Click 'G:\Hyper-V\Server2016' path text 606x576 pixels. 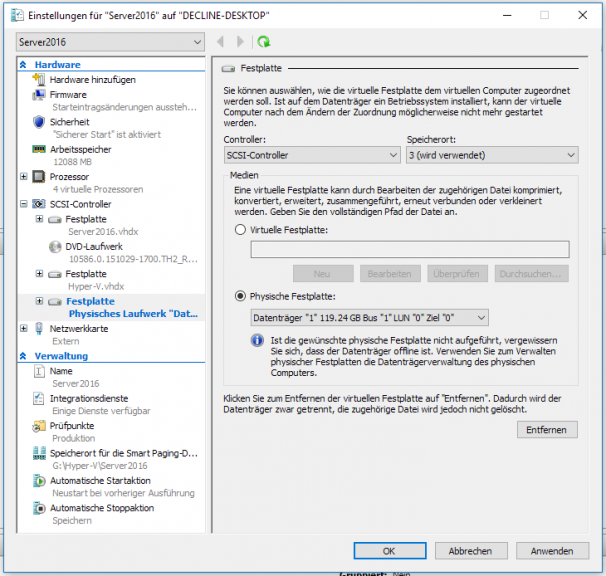pos(100,466)
